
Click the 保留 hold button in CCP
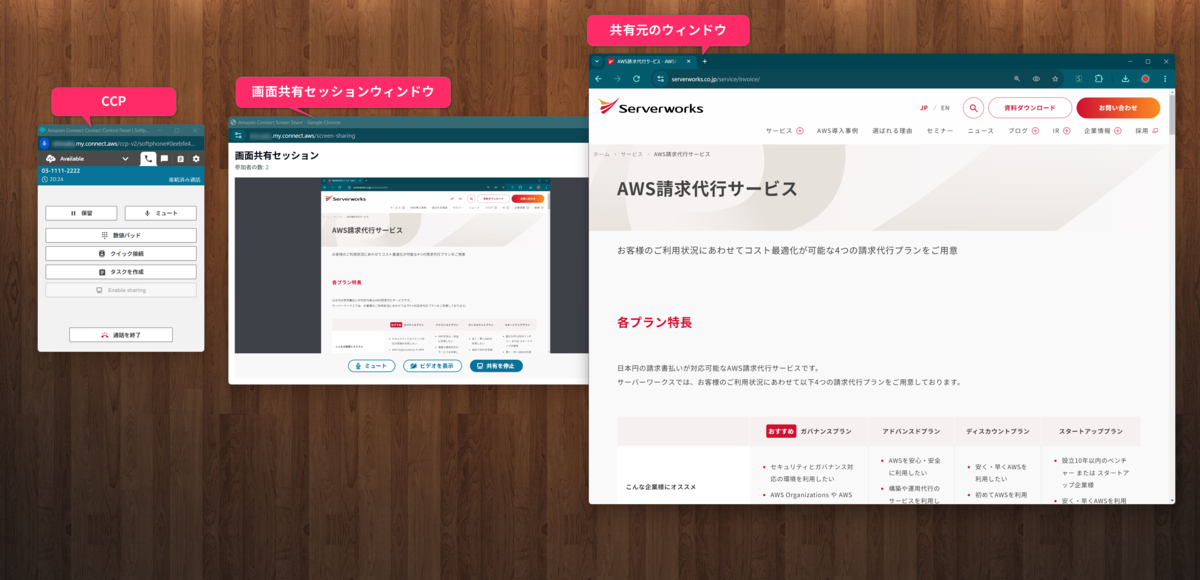click(82, 213)
